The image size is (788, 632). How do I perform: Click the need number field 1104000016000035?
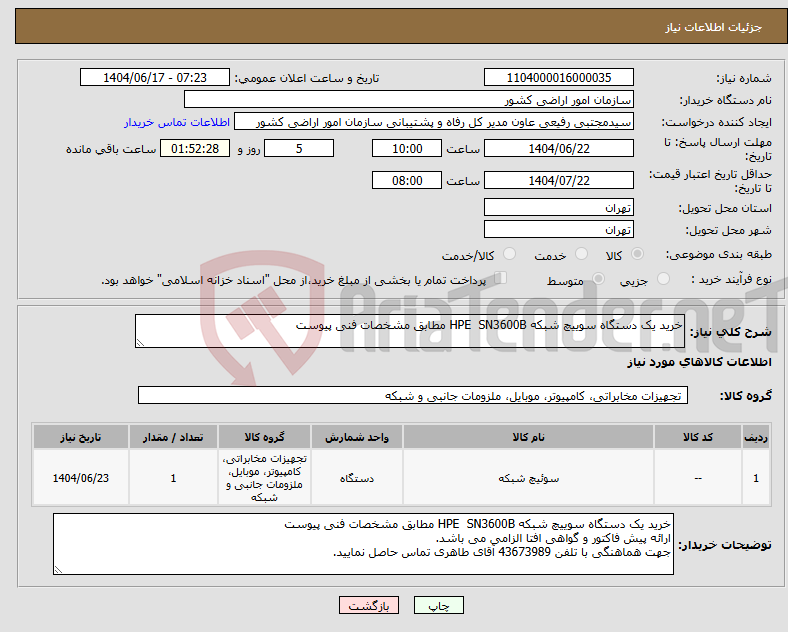(558, 77)
